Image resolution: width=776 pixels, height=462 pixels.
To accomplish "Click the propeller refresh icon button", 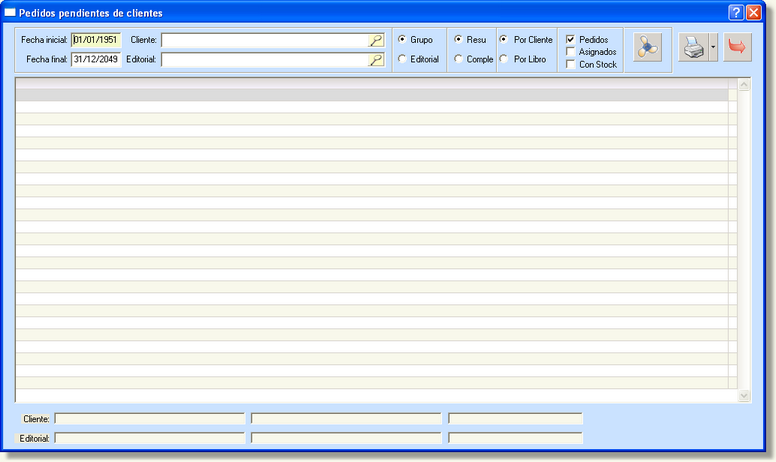I will click(647, 47).
